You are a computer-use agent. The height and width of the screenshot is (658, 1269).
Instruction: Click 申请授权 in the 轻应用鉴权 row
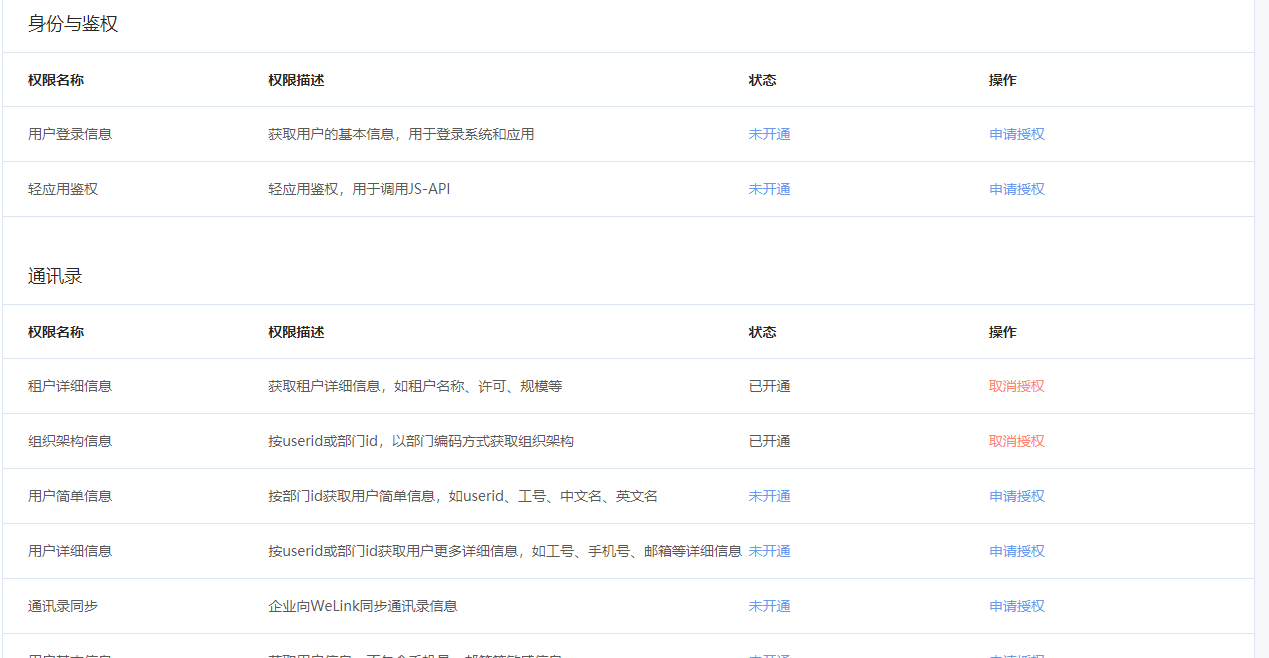click(1017, 189)
